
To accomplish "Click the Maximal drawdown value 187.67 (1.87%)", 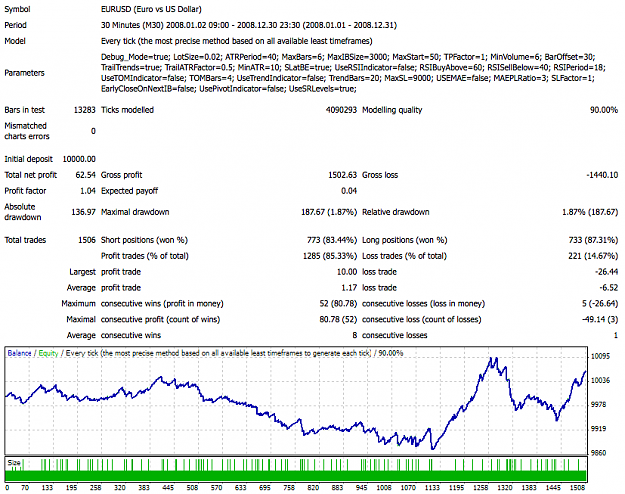I will click(329, 212).
